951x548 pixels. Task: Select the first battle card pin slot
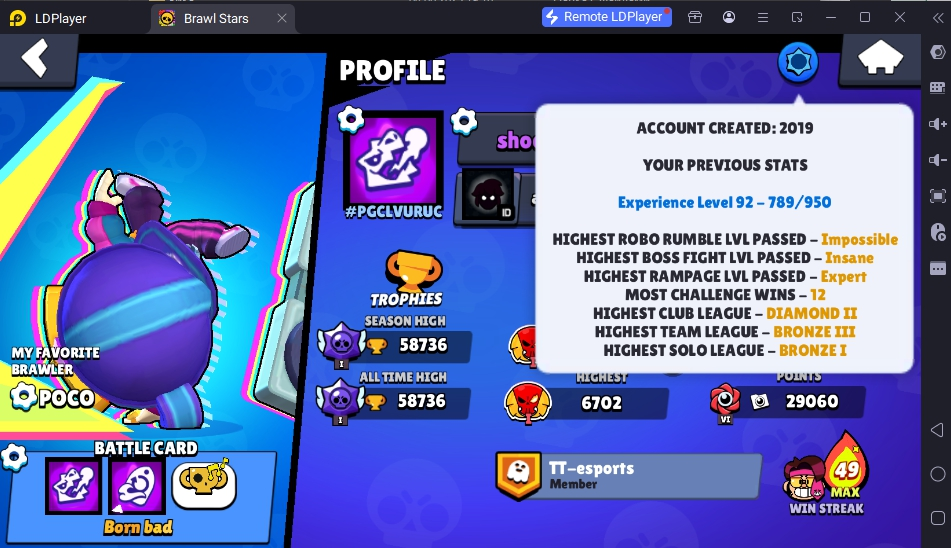pos(73,486)
